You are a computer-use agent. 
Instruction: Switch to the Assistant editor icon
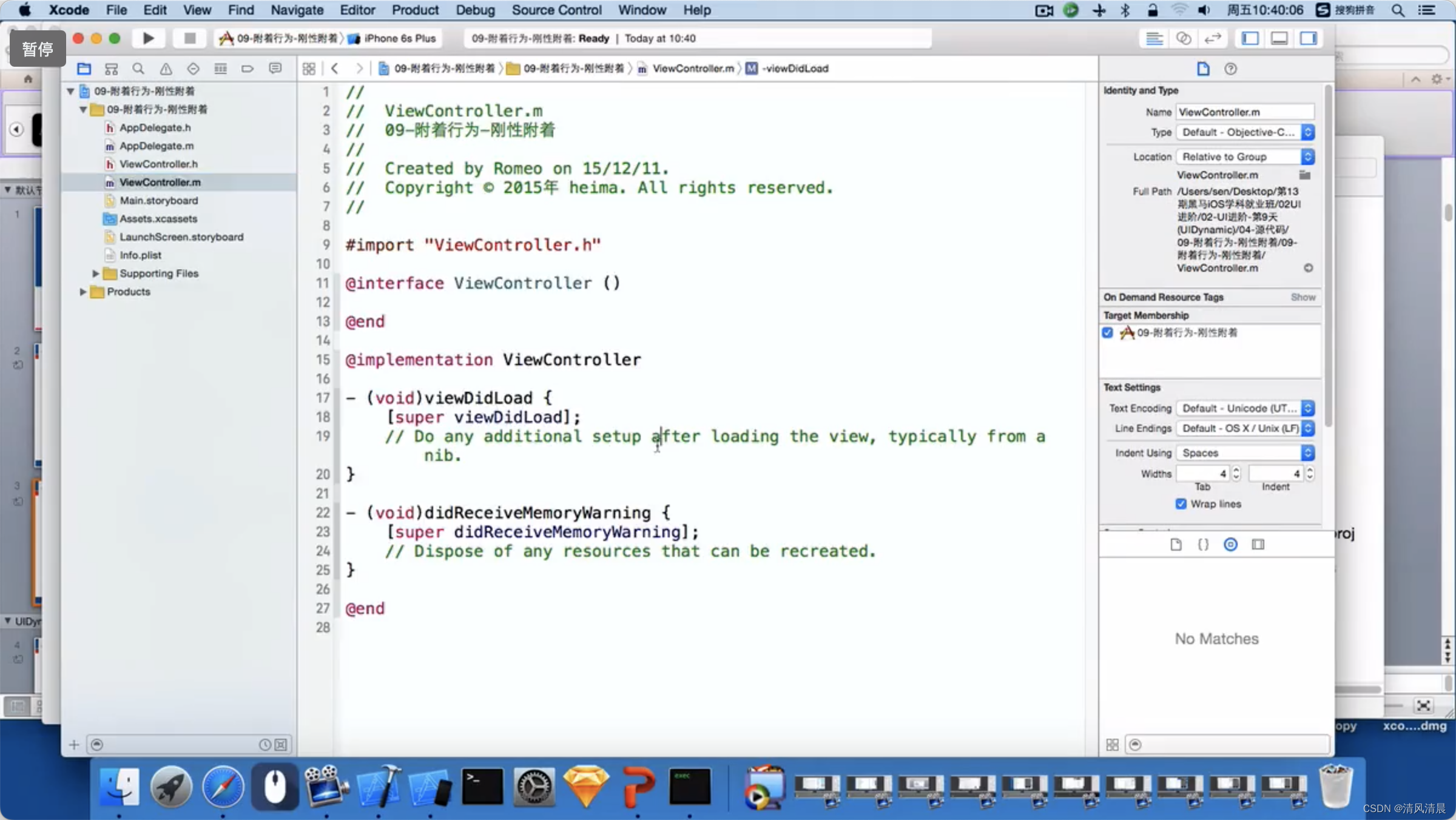1183,38
